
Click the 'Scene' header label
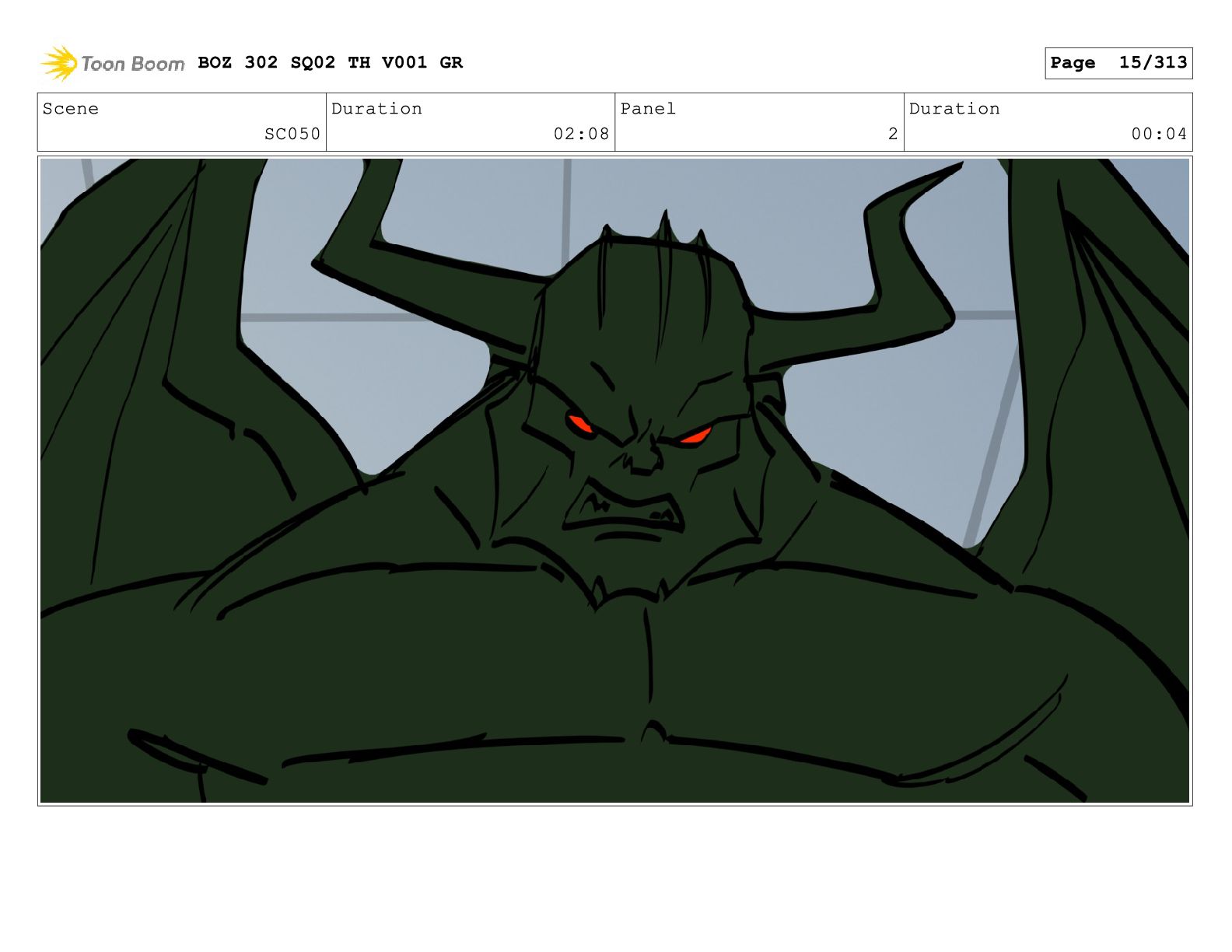click(x=71, y=109)
